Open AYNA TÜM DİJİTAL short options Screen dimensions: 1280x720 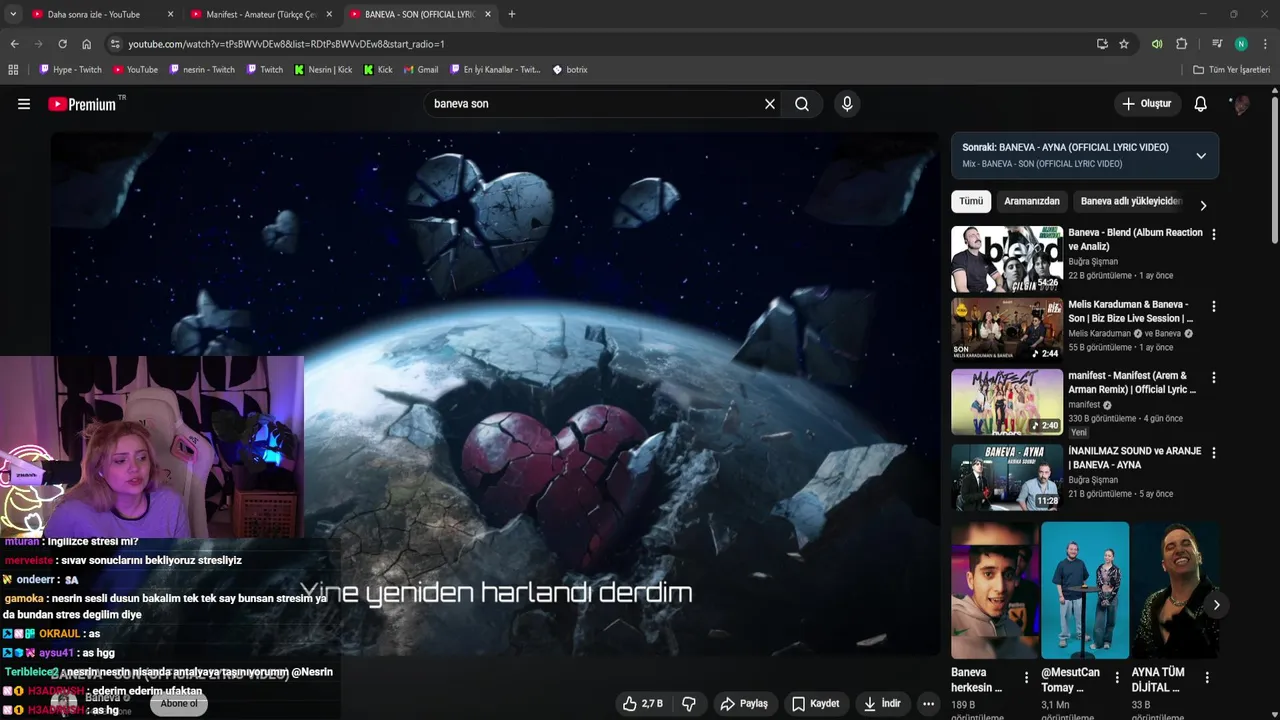(x=1207, y=678)
